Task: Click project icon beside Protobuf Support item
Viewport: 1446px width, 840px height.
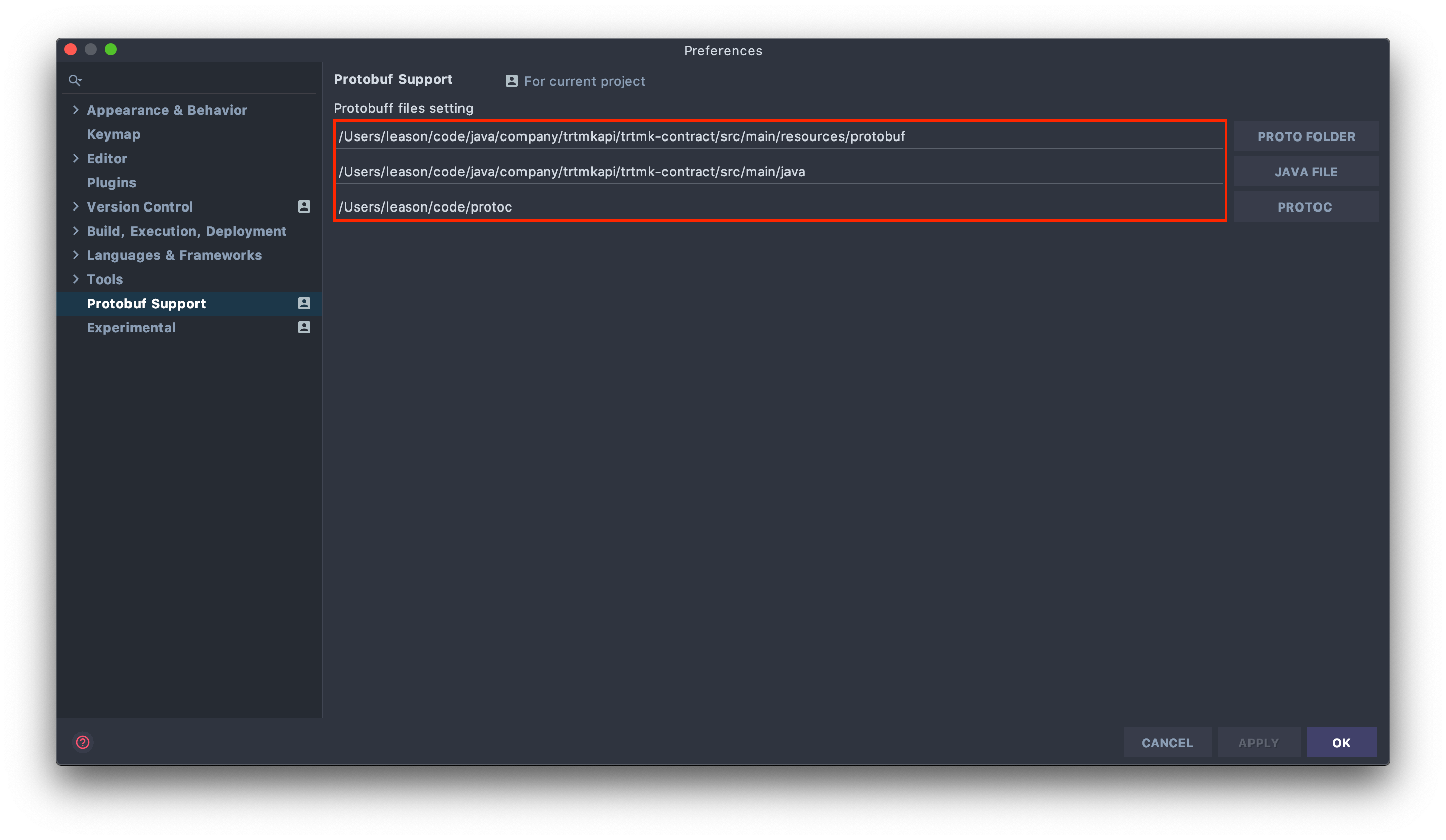Action: pyautogui.click(x=304, y=303)
